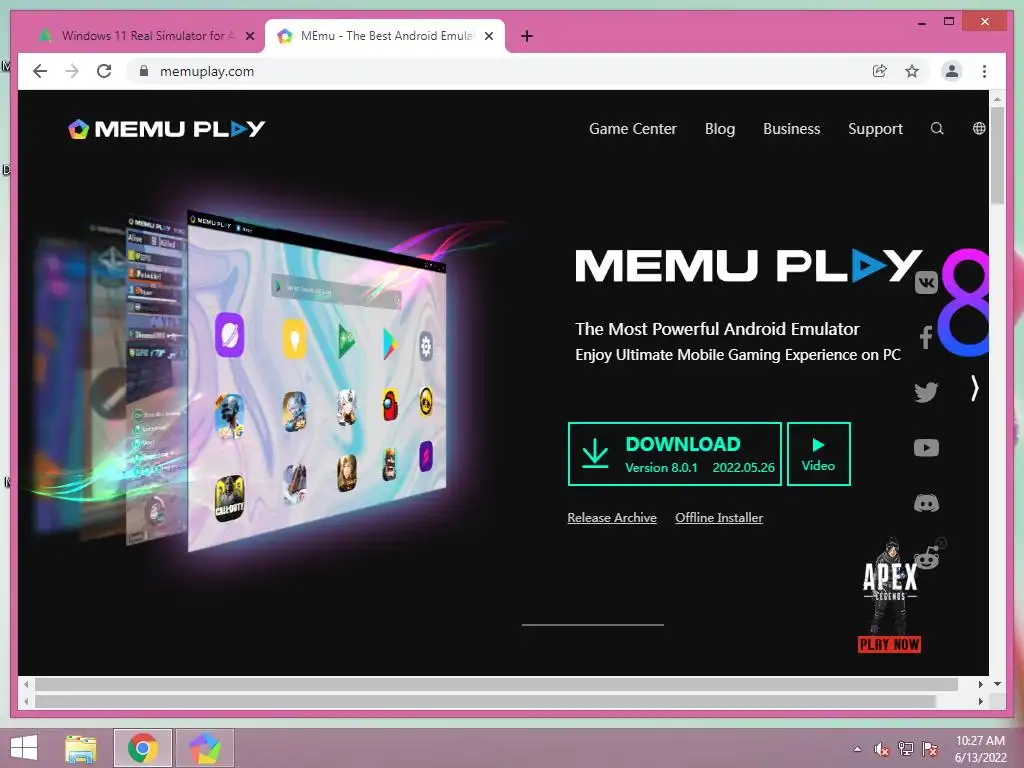Open Support menu item
This screenshot has height=768, width=1024.
coord(875,129)
